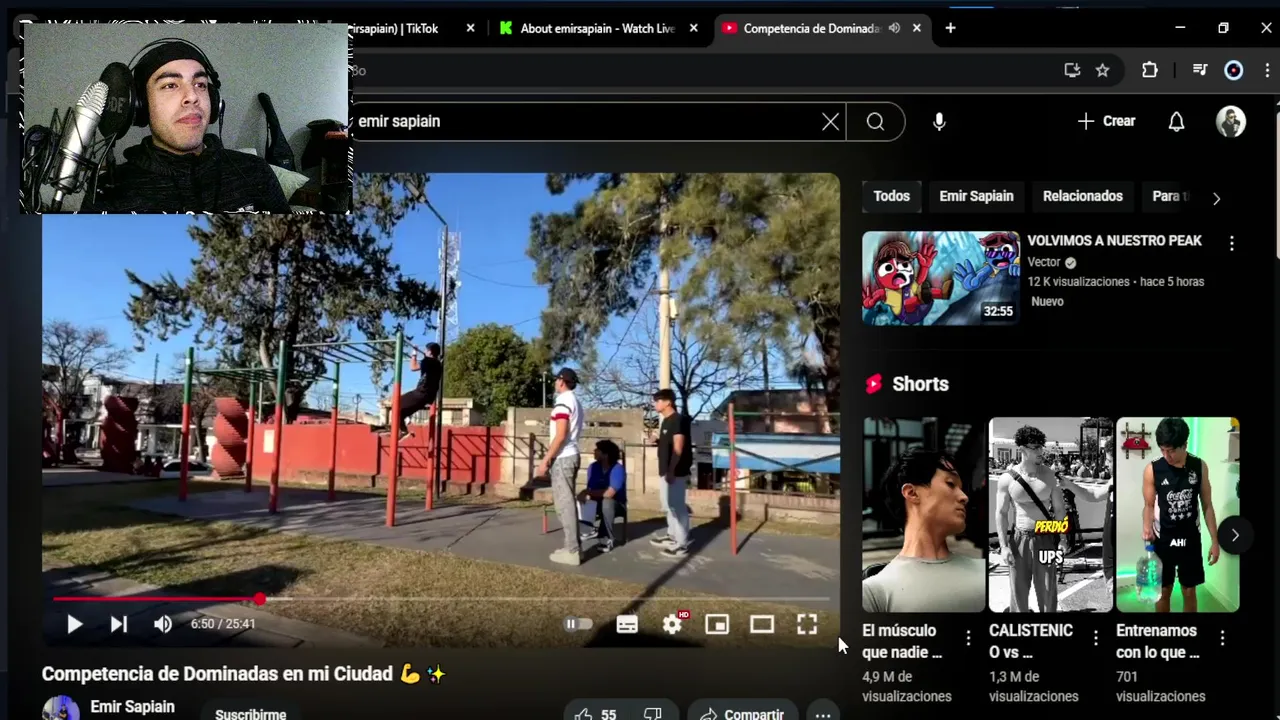Open the 'Entrenamos con lo que' short
1280x720 pixels.
(x=1178, y=514)
